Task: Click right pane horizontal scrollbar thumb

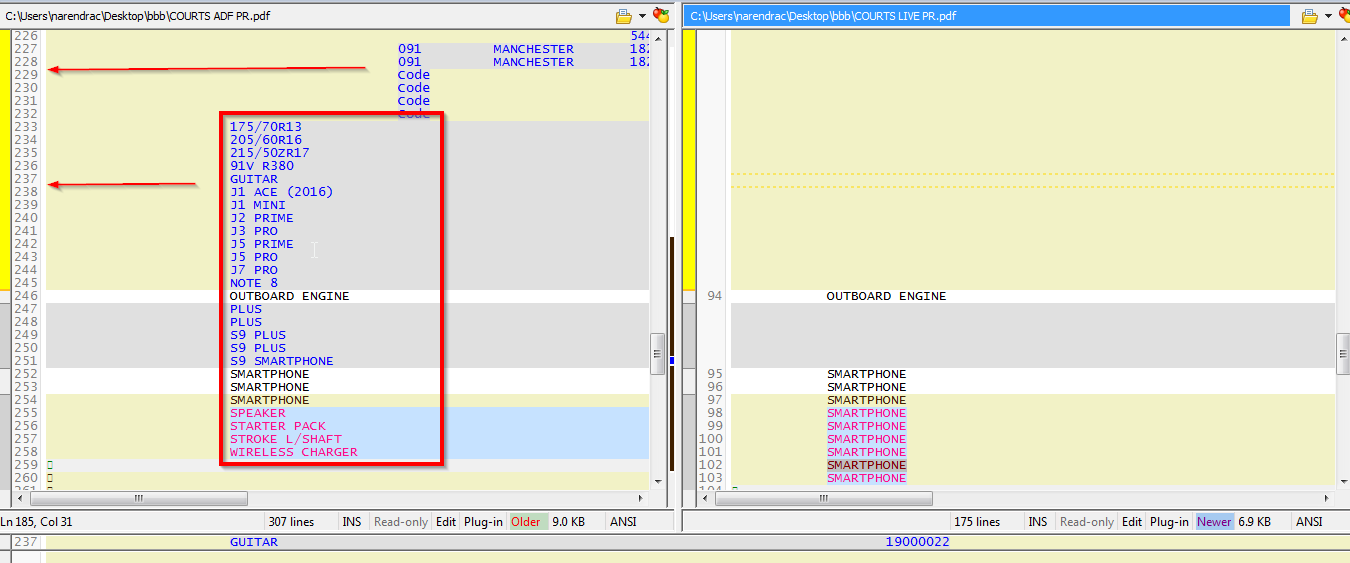Action: coord(824,498)
